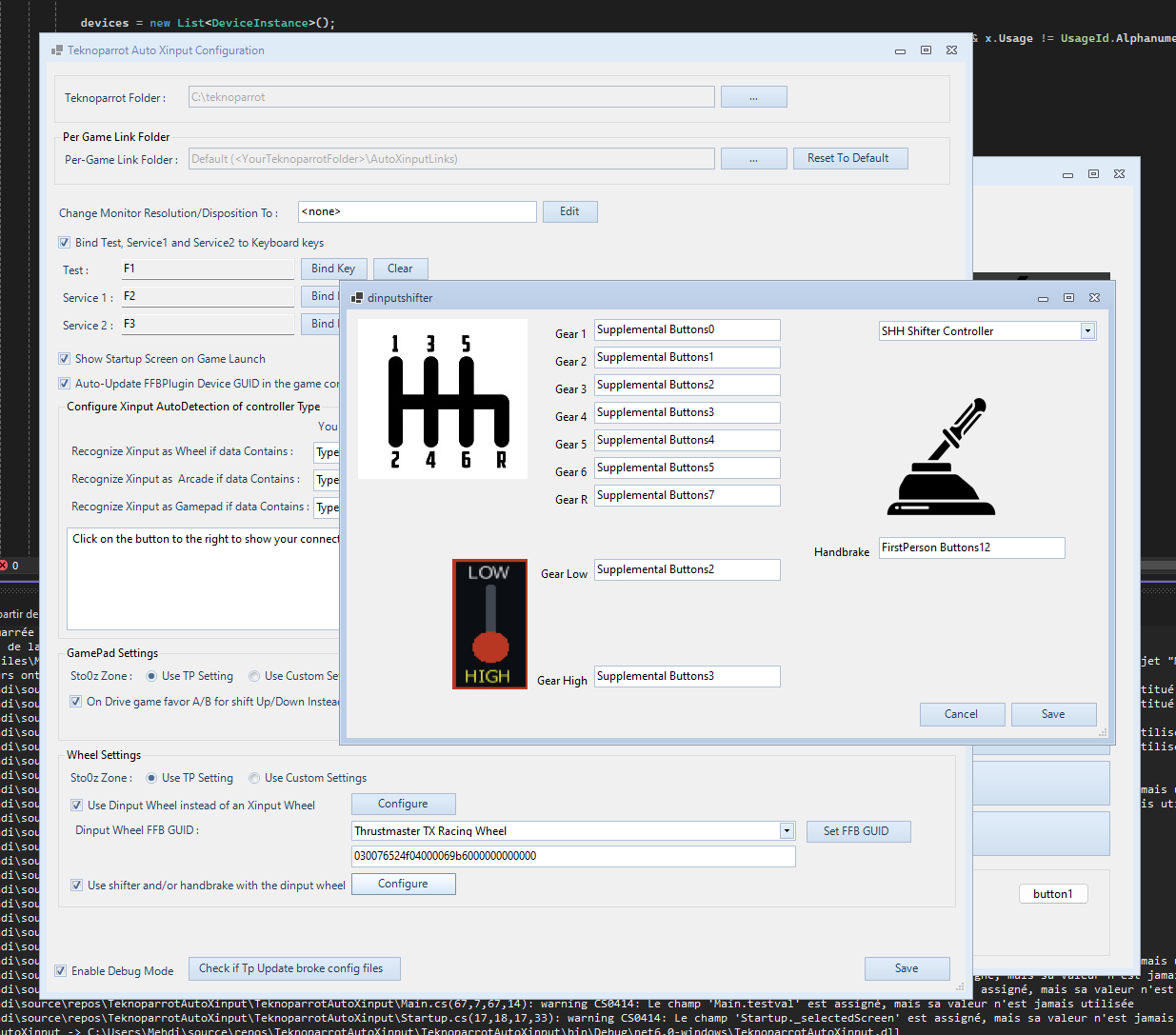Close the dinputshifter window
Viewport: 1176px width, 1035px height.
(x=1094, y=298)
